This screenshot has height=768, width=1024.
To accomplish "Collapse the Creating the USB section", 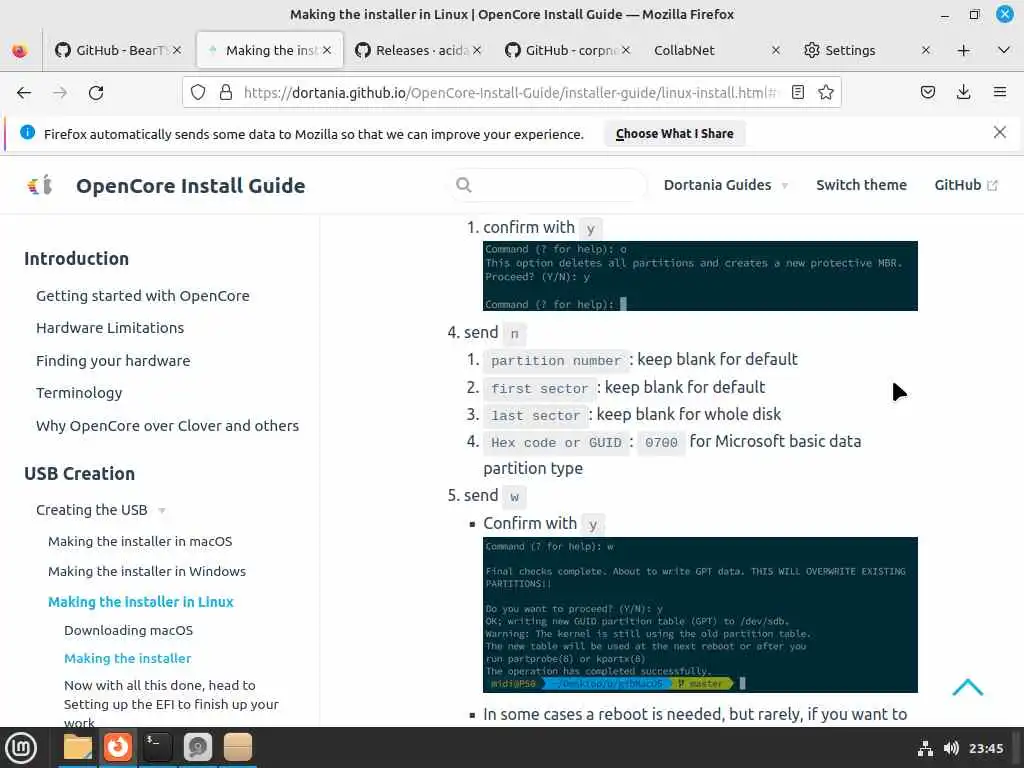I will [101, 510].
